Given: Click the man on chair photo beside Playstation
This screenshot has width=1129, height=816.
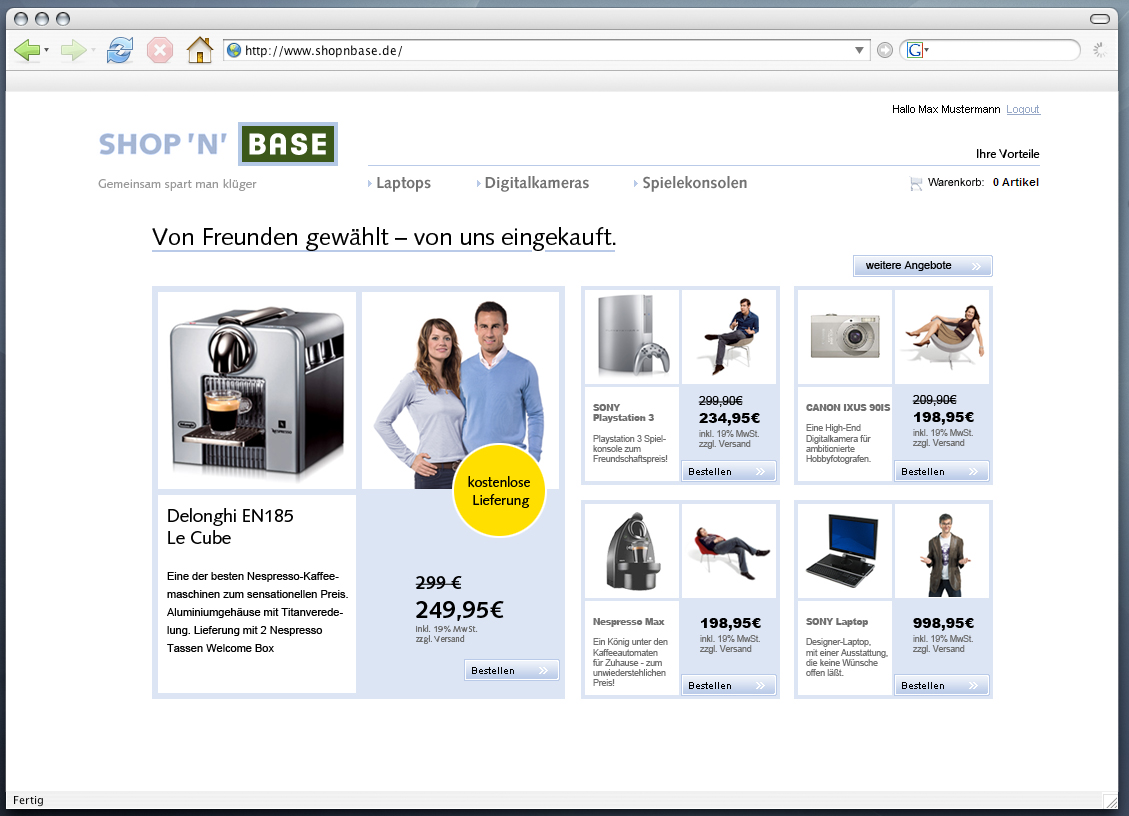Looking at the screenshot, I should tap(729, 337).
